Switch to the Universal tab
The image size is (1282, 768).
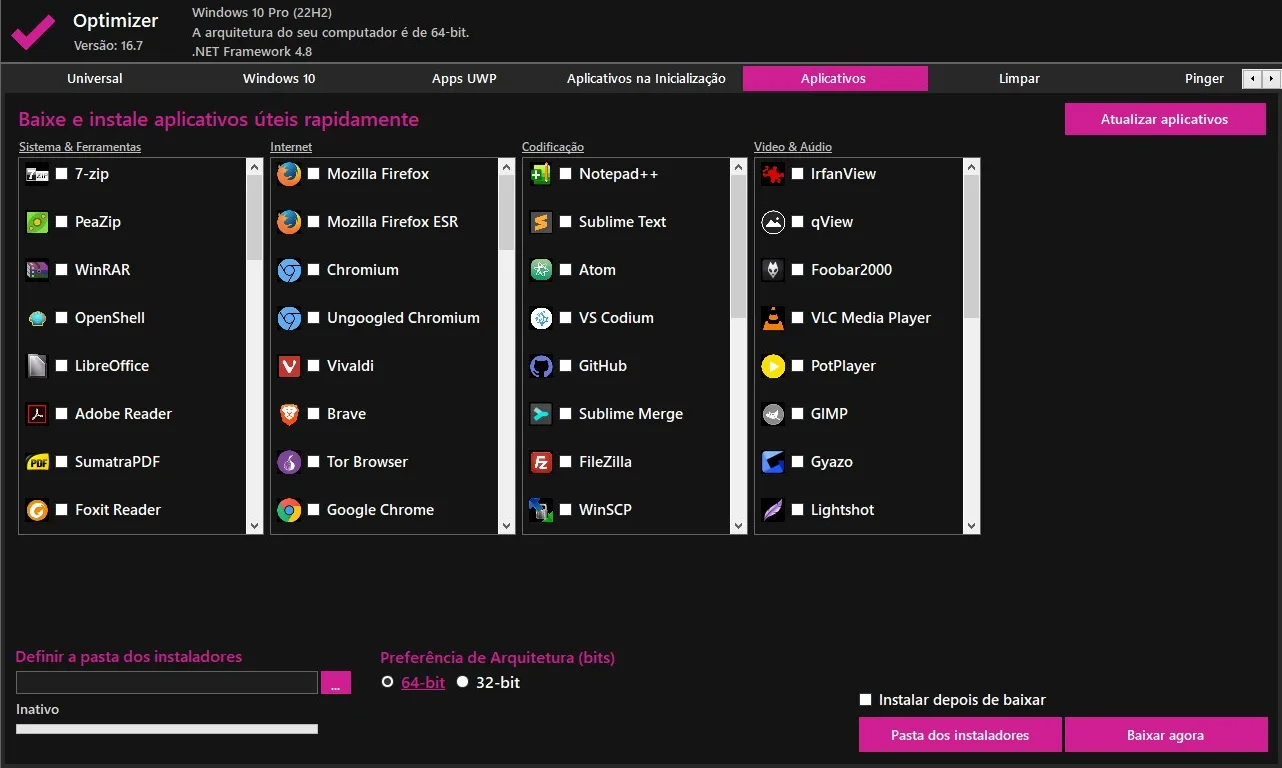95,78
